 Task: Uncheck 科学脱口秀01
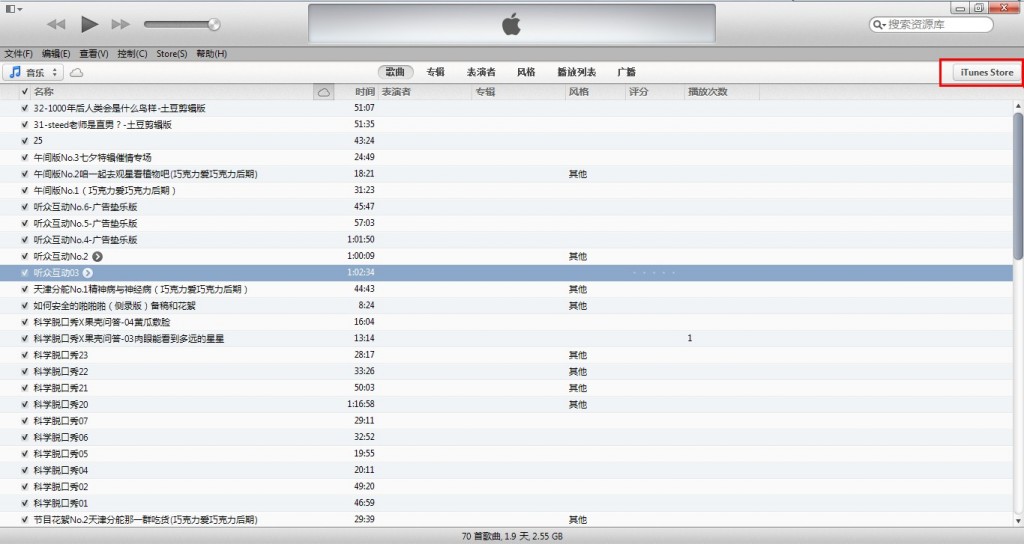coord(25,504)
